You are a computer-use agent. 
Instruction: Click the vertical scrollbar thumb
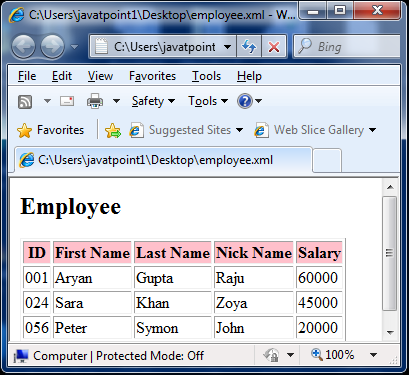[x=389, y=253]
